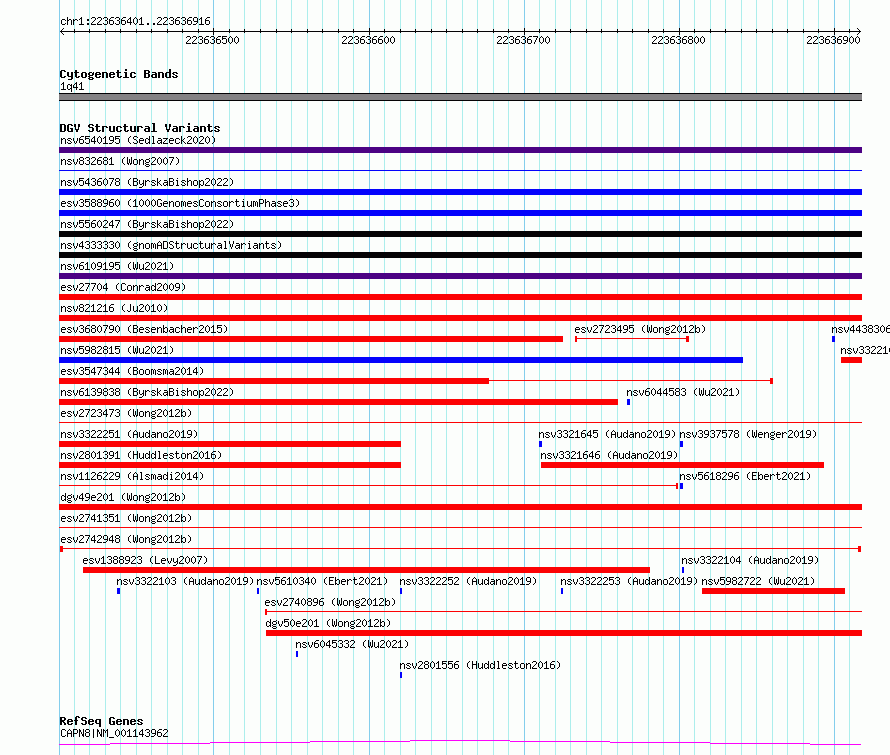Click nsv3322251 (Audano2019) label
890x755 pixels.
click(x=129, y=434)
